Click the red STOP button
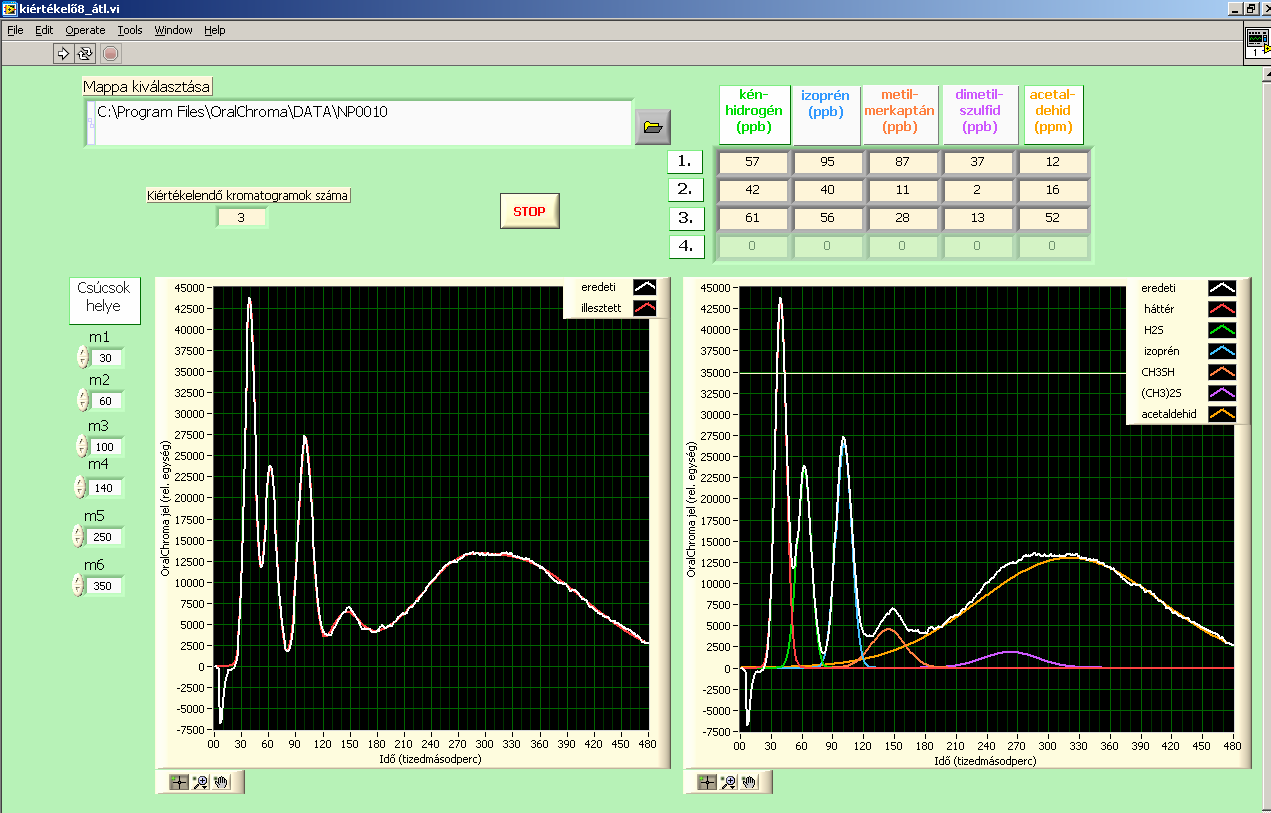 [530, 212]
